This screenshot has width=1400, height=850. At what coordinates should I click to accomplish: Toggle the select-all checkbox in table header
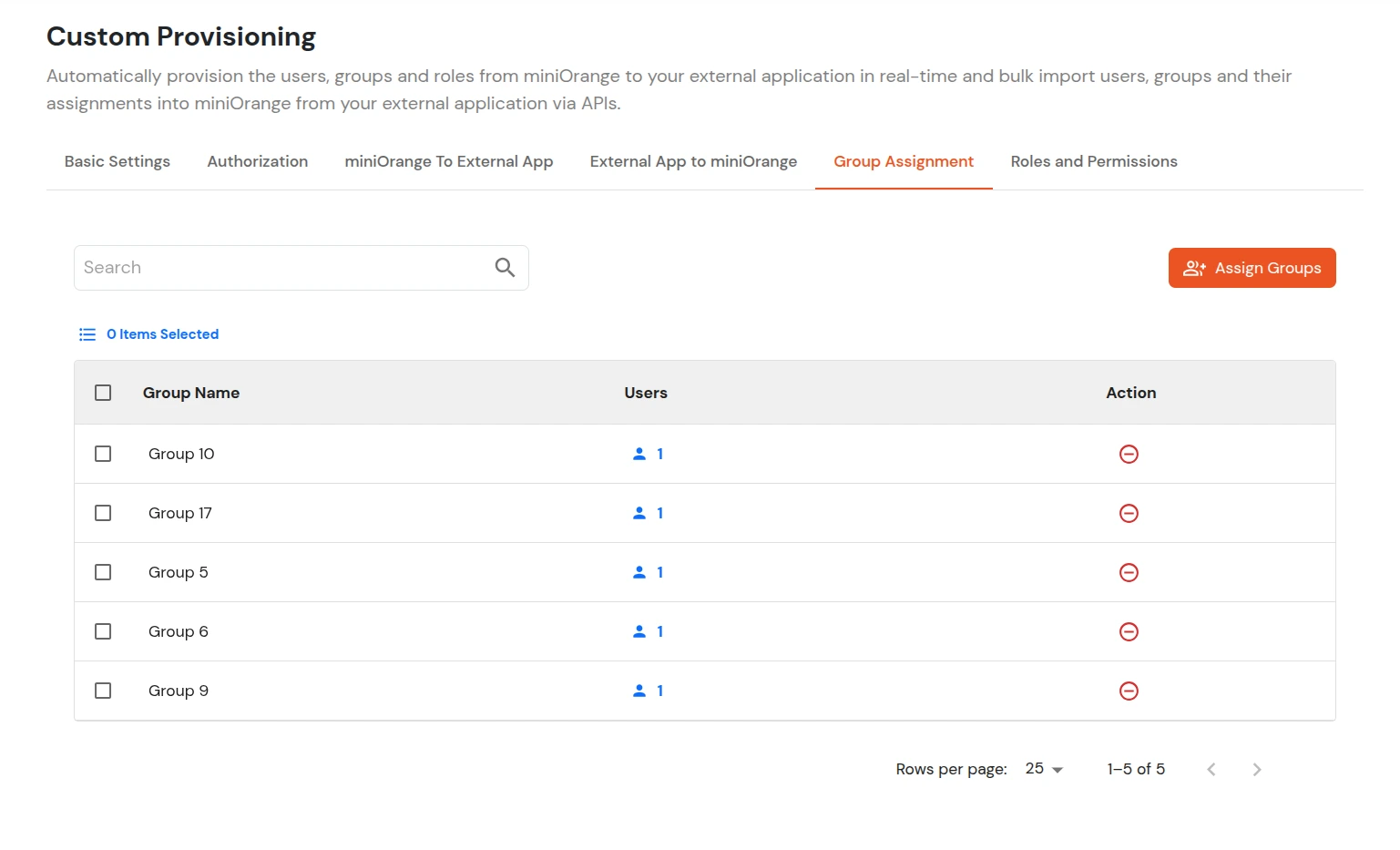pyautogui.click(x=103, y=392)
